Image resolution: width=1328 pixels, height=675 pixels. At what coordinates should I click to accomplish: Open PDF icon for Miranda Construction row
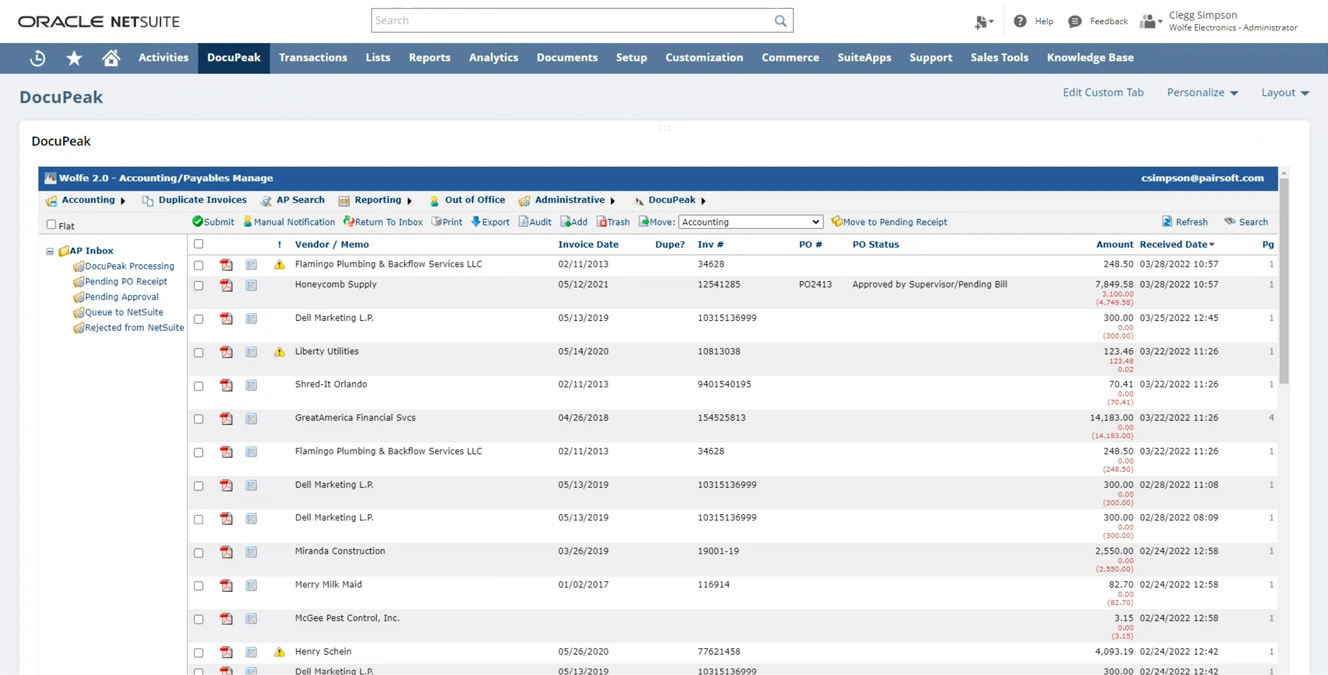click(226, 552)
